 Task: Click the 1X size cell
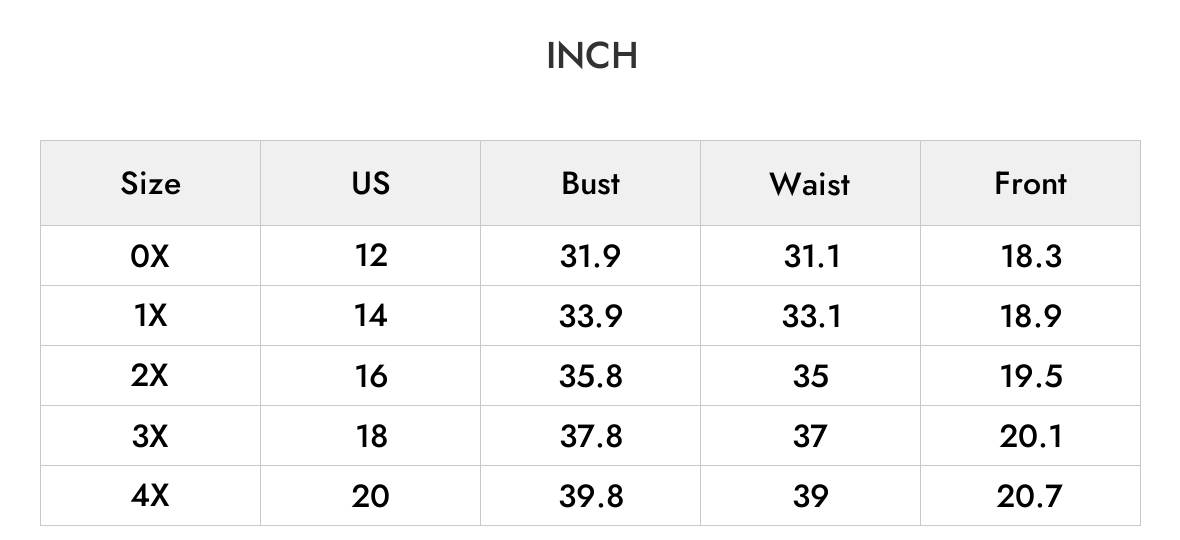point(151,316)
